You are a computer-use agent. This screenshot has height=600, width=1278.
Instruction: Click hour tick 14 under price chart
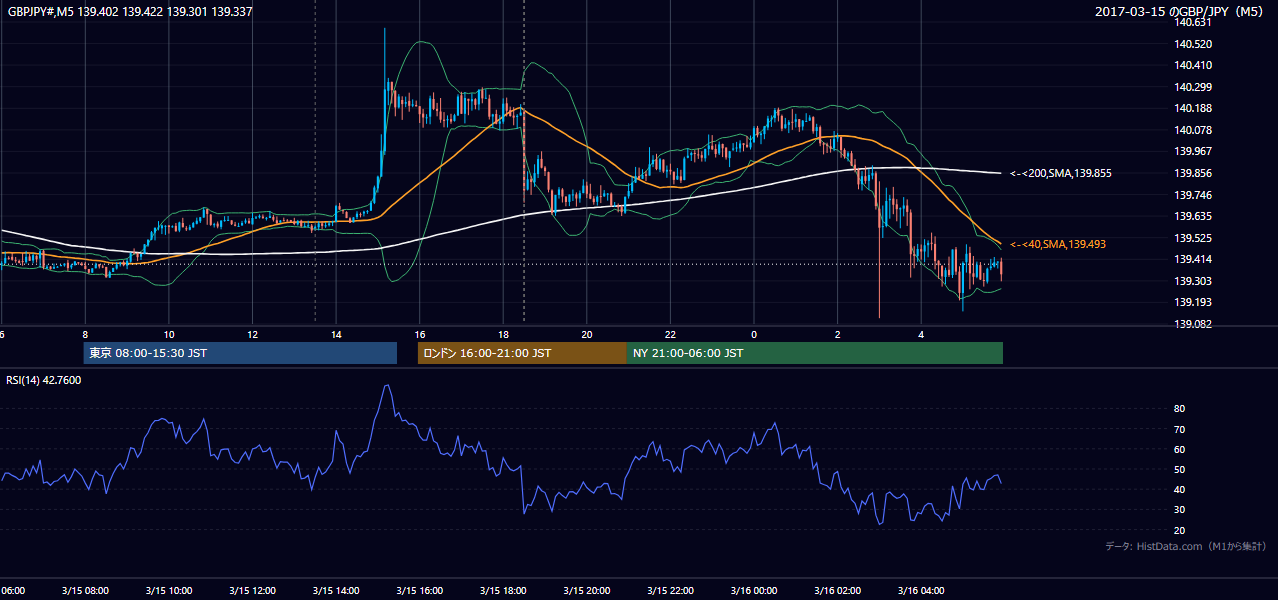pyautogui.click(x=336, y=334)
